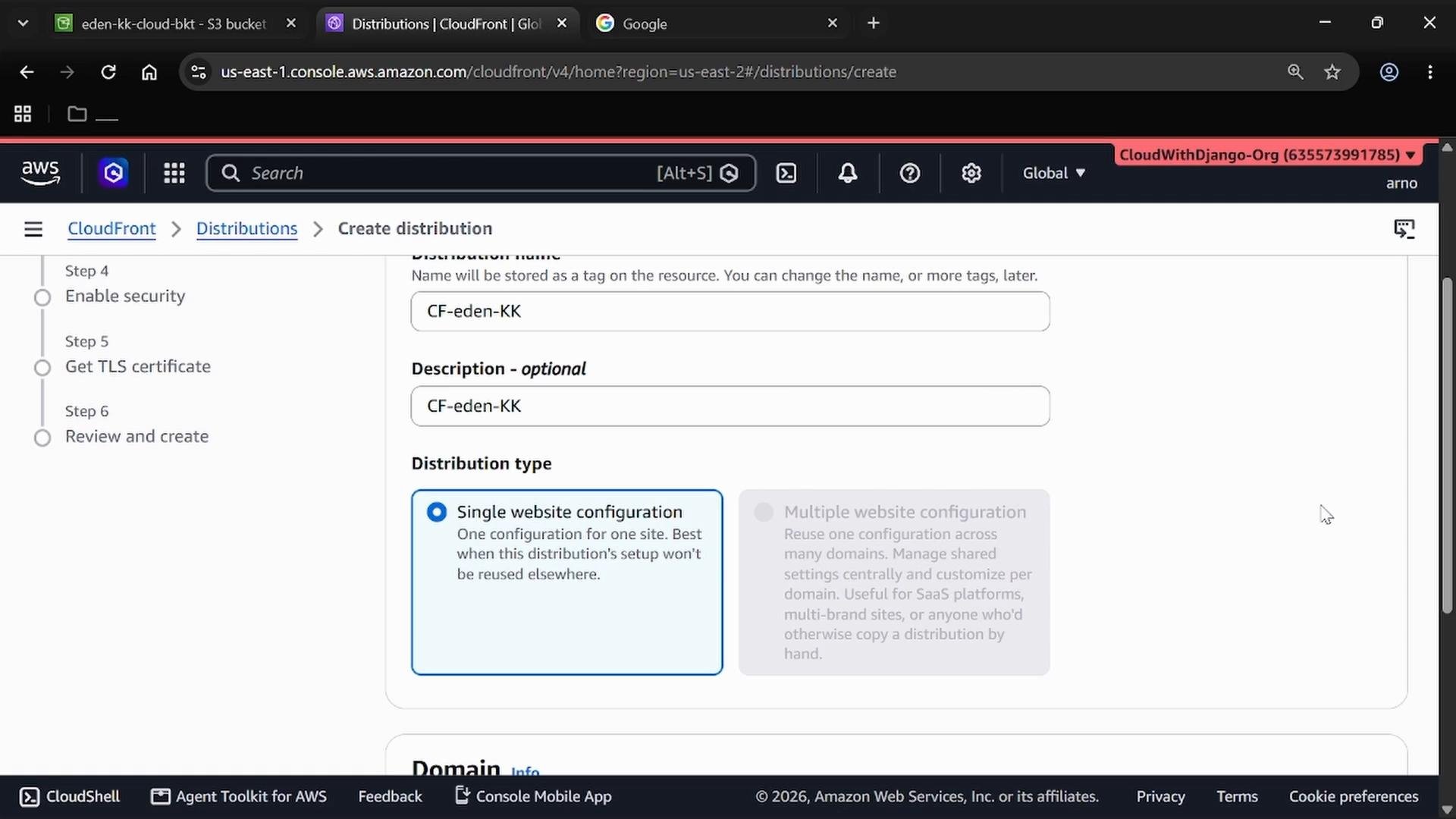Screen dimensions: 1456x819
Task: Click the Amazon Q hexagon icon
Action: (113, 173)
